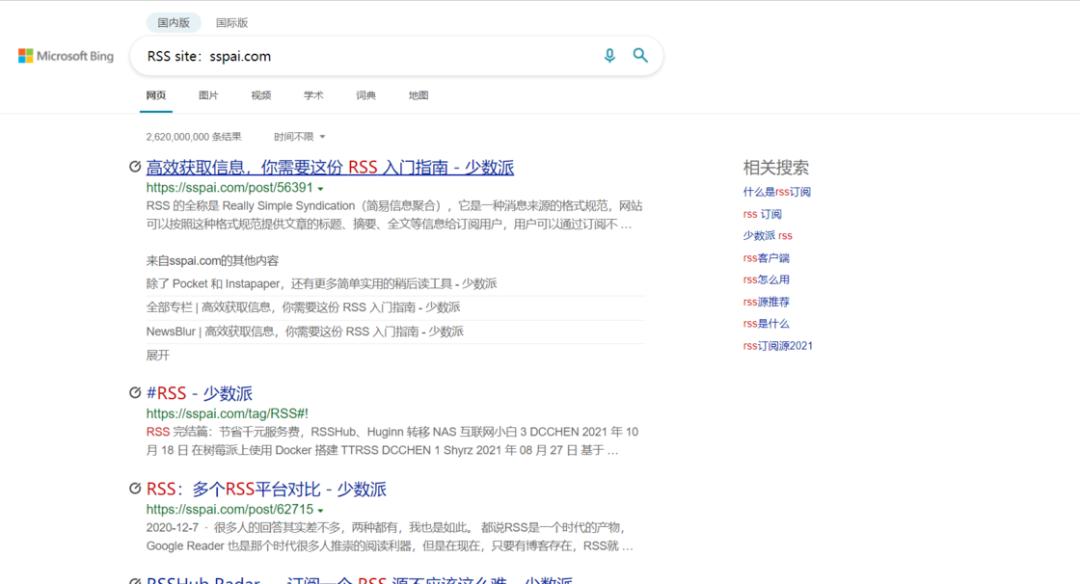Expand the arrow next to sspai.com/post/56391
Image resolution: width=1080 pixels, height=584 pixels.
pos(320,189)
